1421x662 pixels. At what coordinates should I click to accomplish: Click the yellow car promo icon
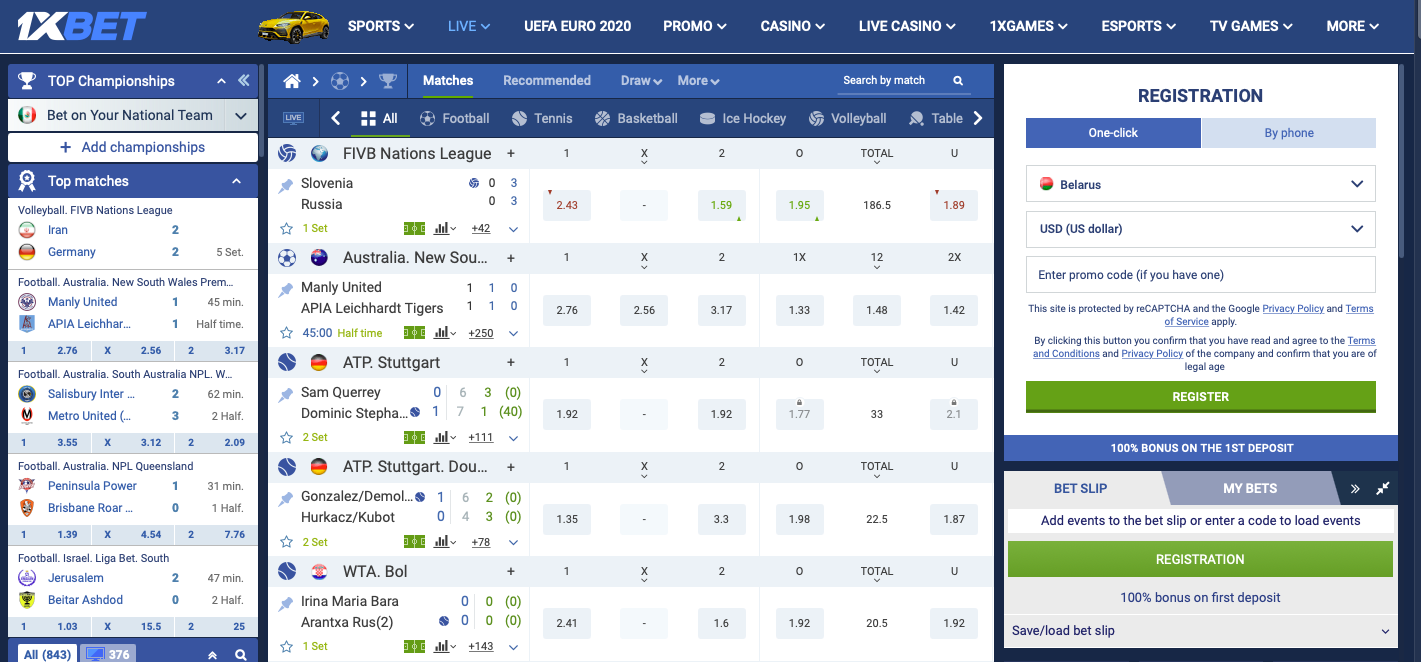coord(294,25)
